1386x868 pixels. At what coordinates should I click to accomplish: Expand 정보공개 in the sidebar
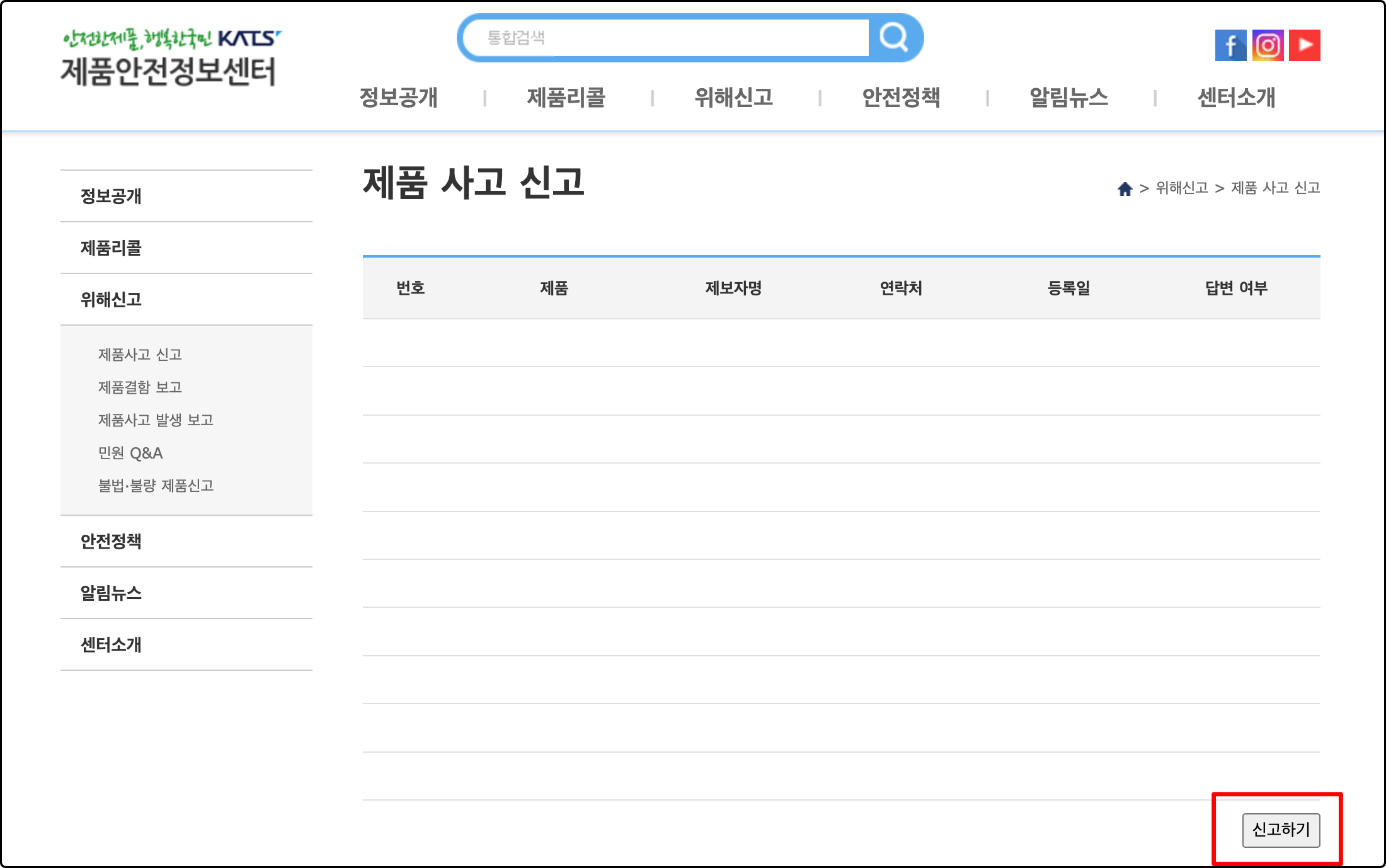[186, 196]
